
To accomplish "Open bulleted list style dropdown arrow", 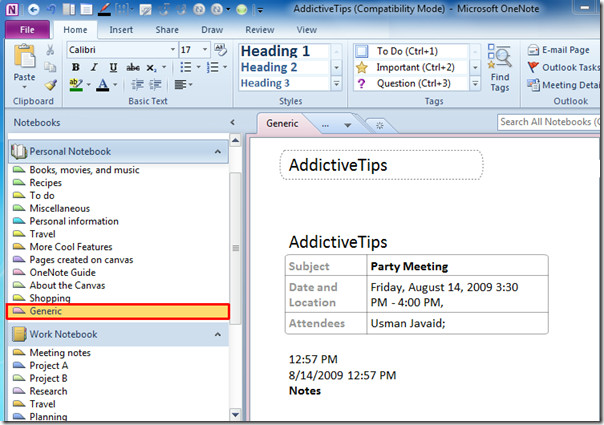I will coord(198,67).
